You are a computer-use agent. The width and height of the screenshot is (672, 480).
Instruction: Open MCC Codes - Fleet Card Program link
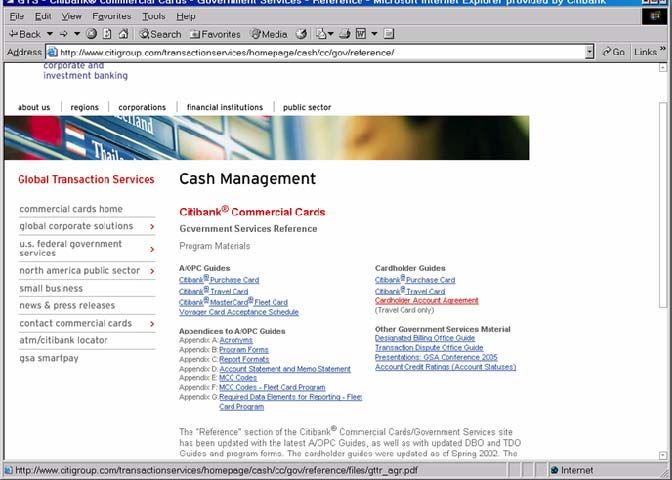point(272,387)
